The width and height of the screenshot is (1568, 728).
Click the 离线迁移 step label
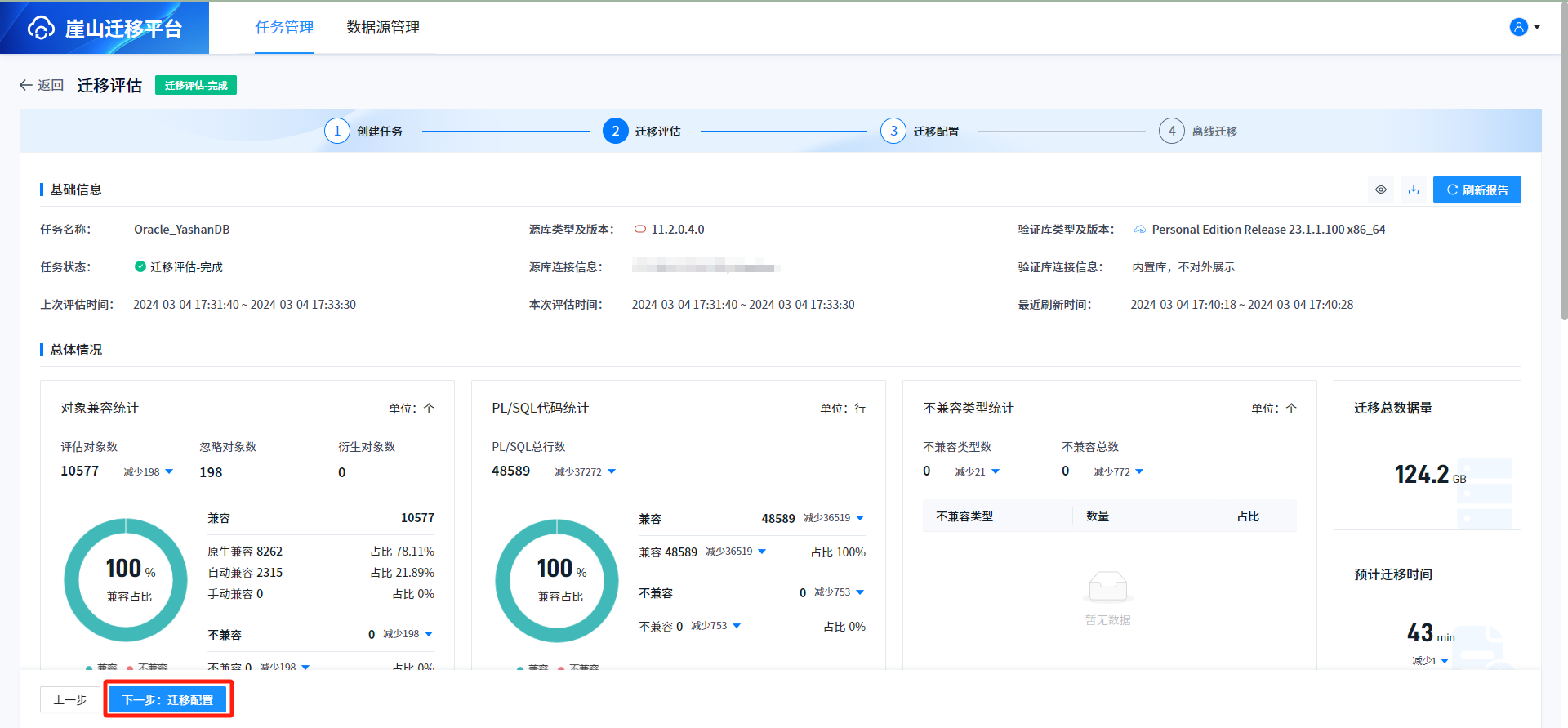tap(1214, 132)
